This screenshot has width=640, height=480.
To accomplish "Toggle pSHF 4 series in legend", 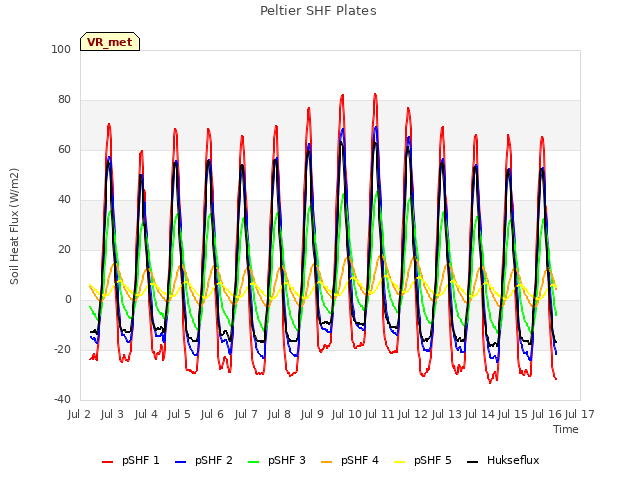I will coord(350,460).
